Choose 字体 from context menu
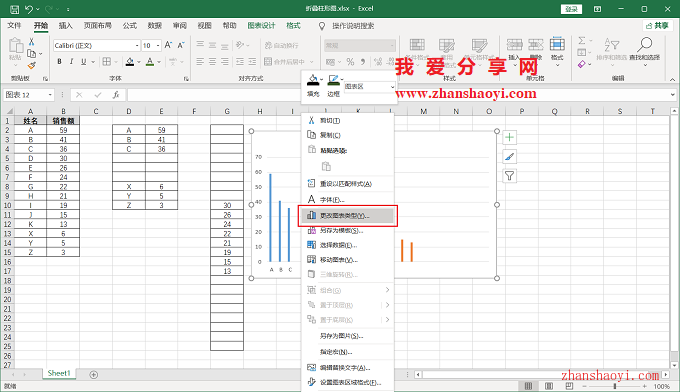Image resolution: width=680 pixels, height=392 pixels. coord(348,200)
